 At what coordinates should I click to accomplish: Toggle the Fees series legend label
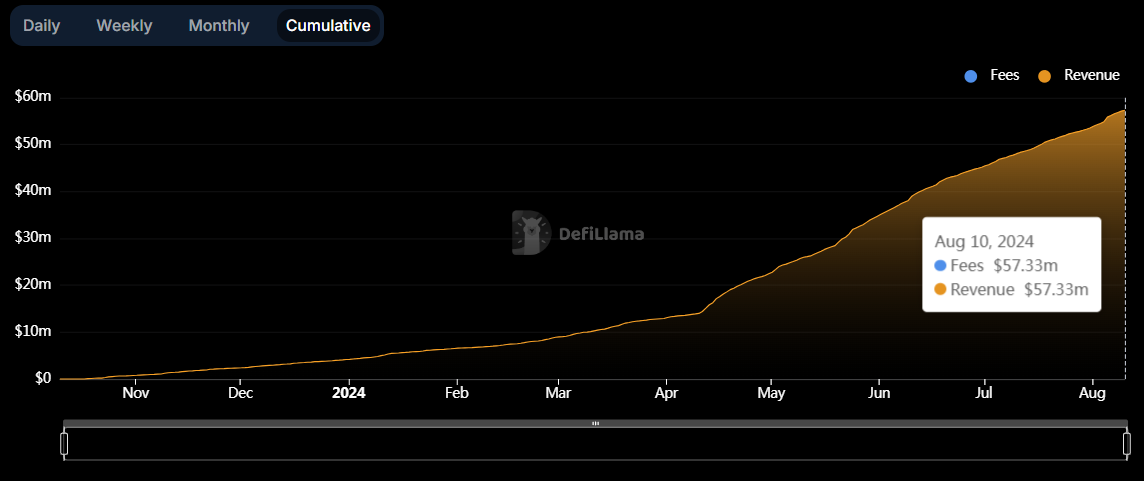[x=1004, y=76]
